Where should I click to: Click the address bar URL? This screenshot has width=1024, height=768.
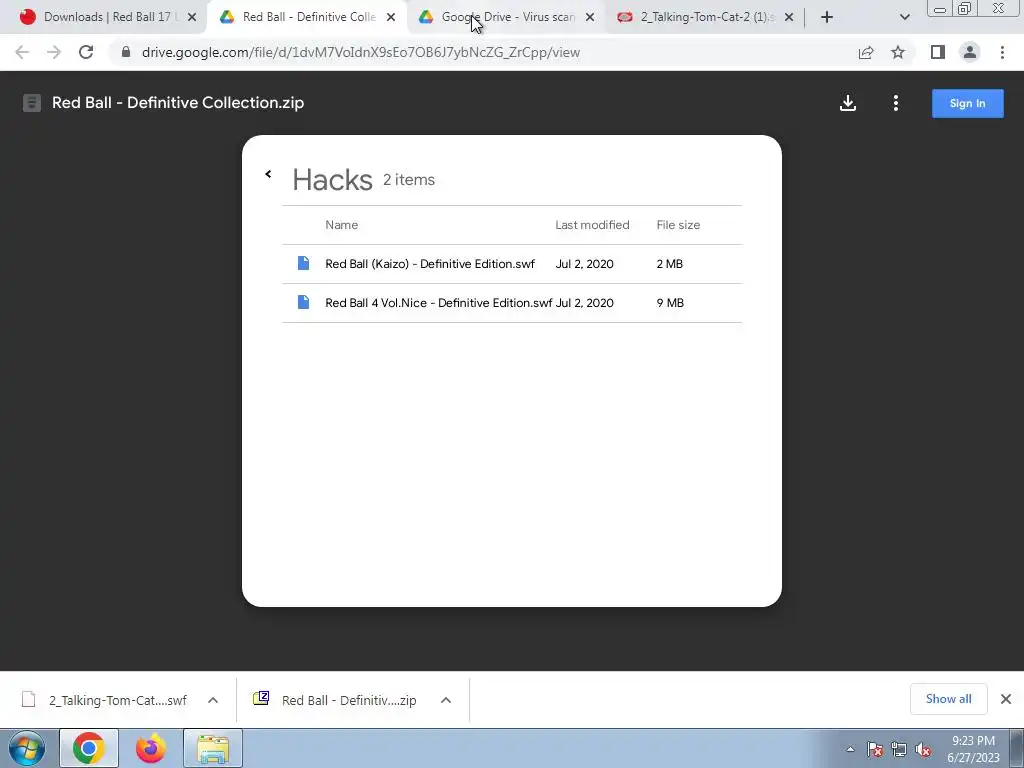(360, 52)
